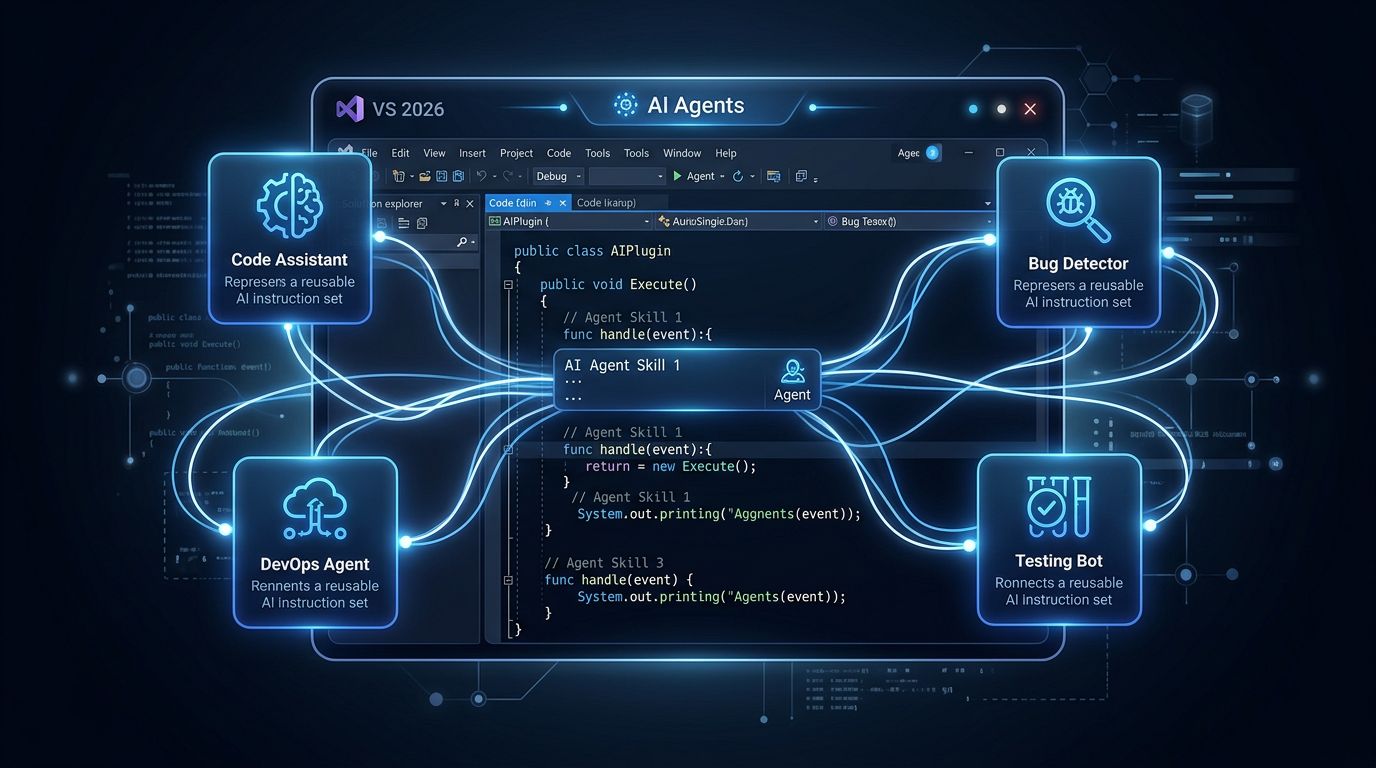Open the editor tab overflow dropdown arrow

point(988,204)
